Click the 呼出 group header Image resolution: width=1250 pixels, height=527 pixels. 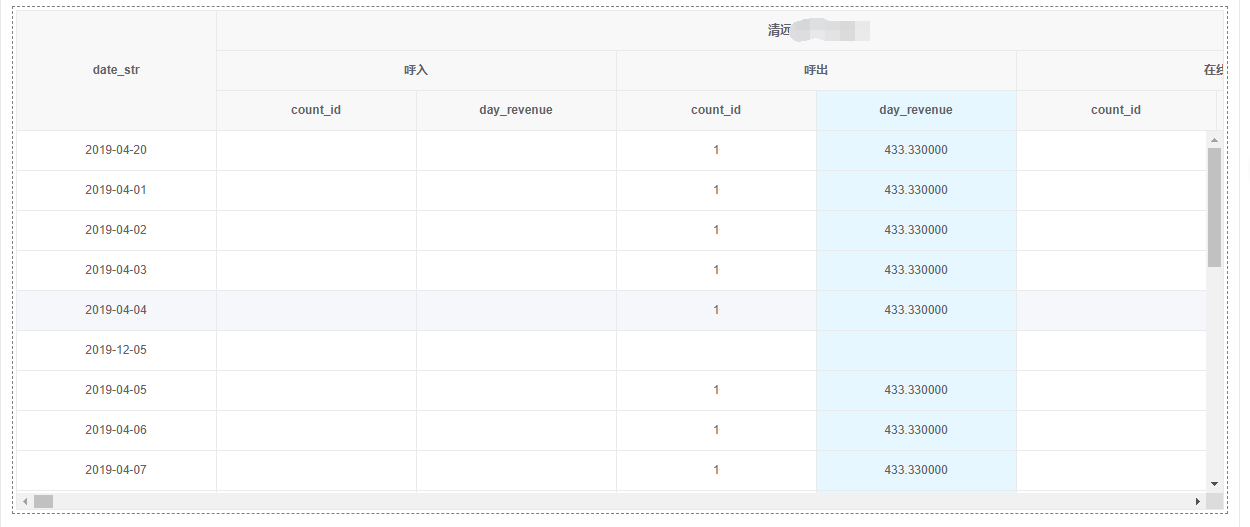point(816,70)
